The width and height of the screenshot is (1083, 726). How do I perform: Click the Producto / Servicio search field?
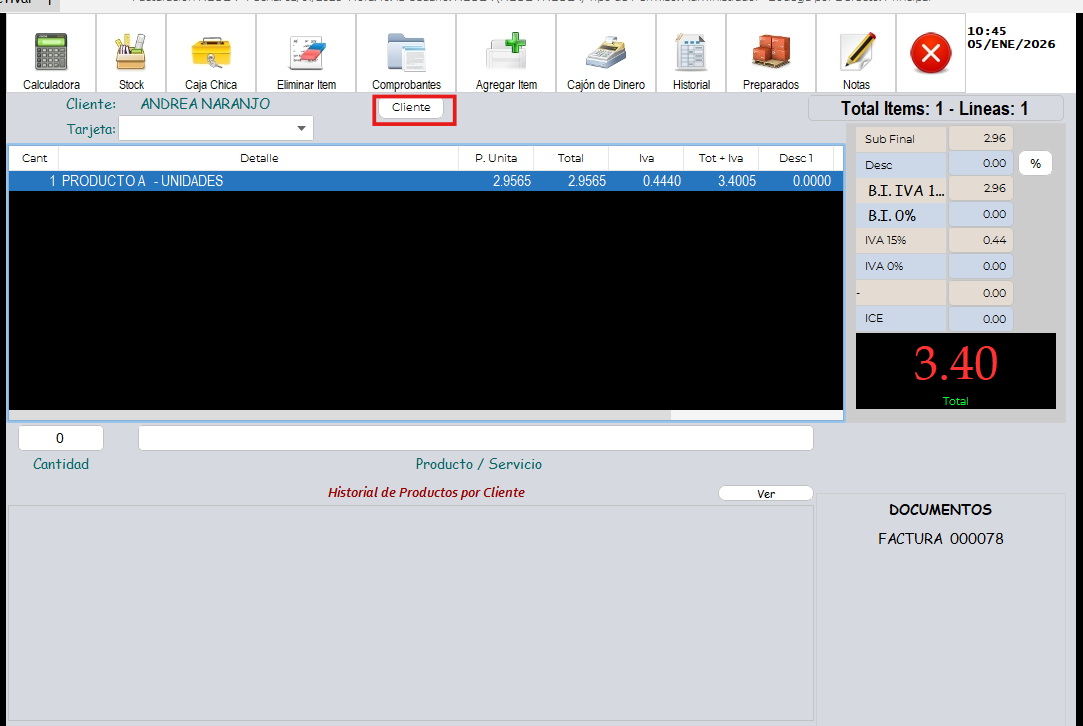point(475,438)
